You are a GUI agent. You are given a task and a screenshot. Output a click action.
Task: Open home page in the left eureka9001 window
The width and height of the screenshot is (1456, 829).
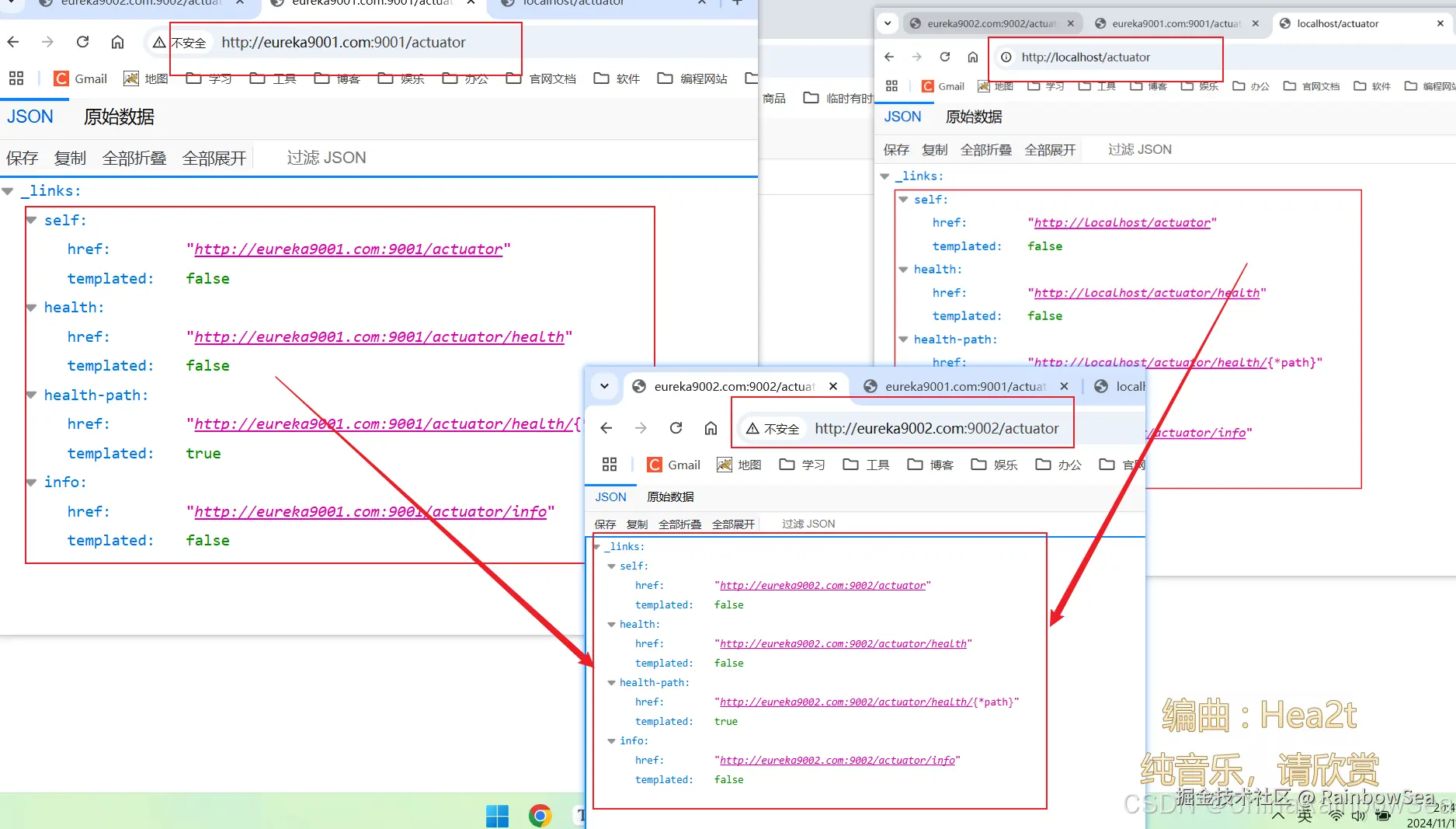pos(117,42)
